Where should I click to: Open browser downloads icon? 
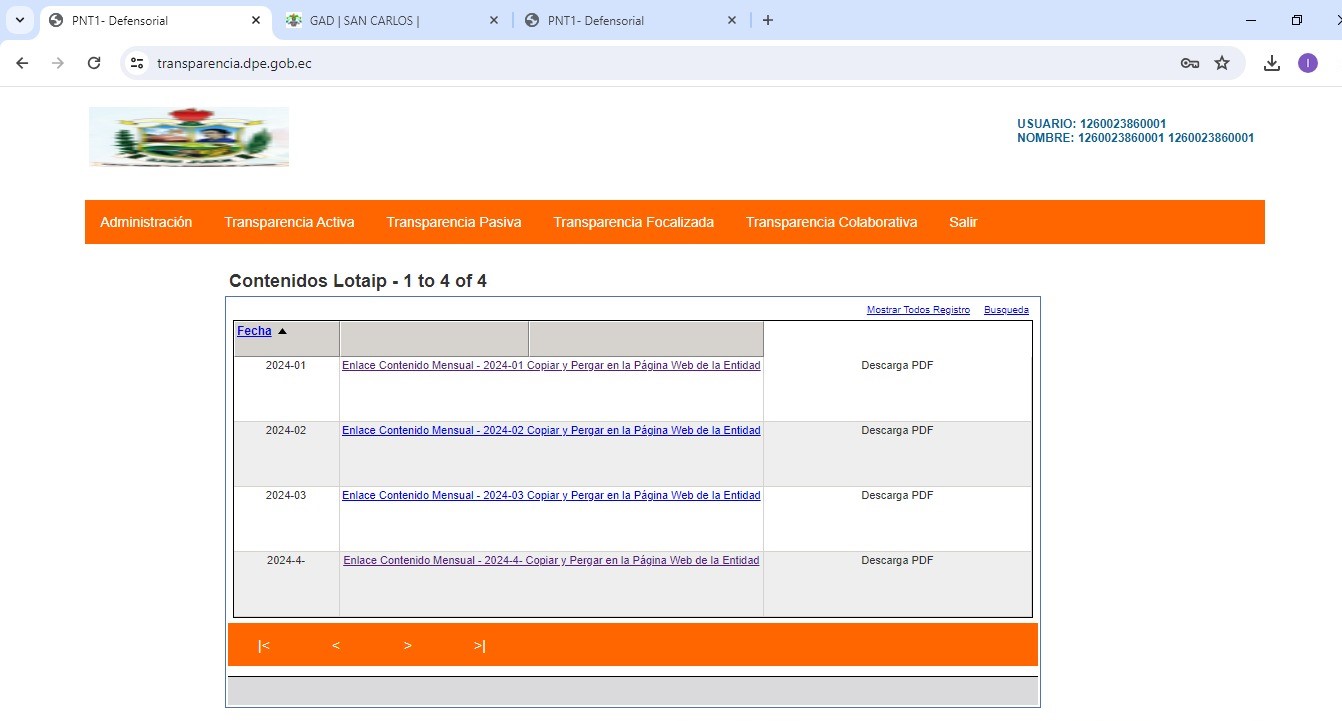1272,63
